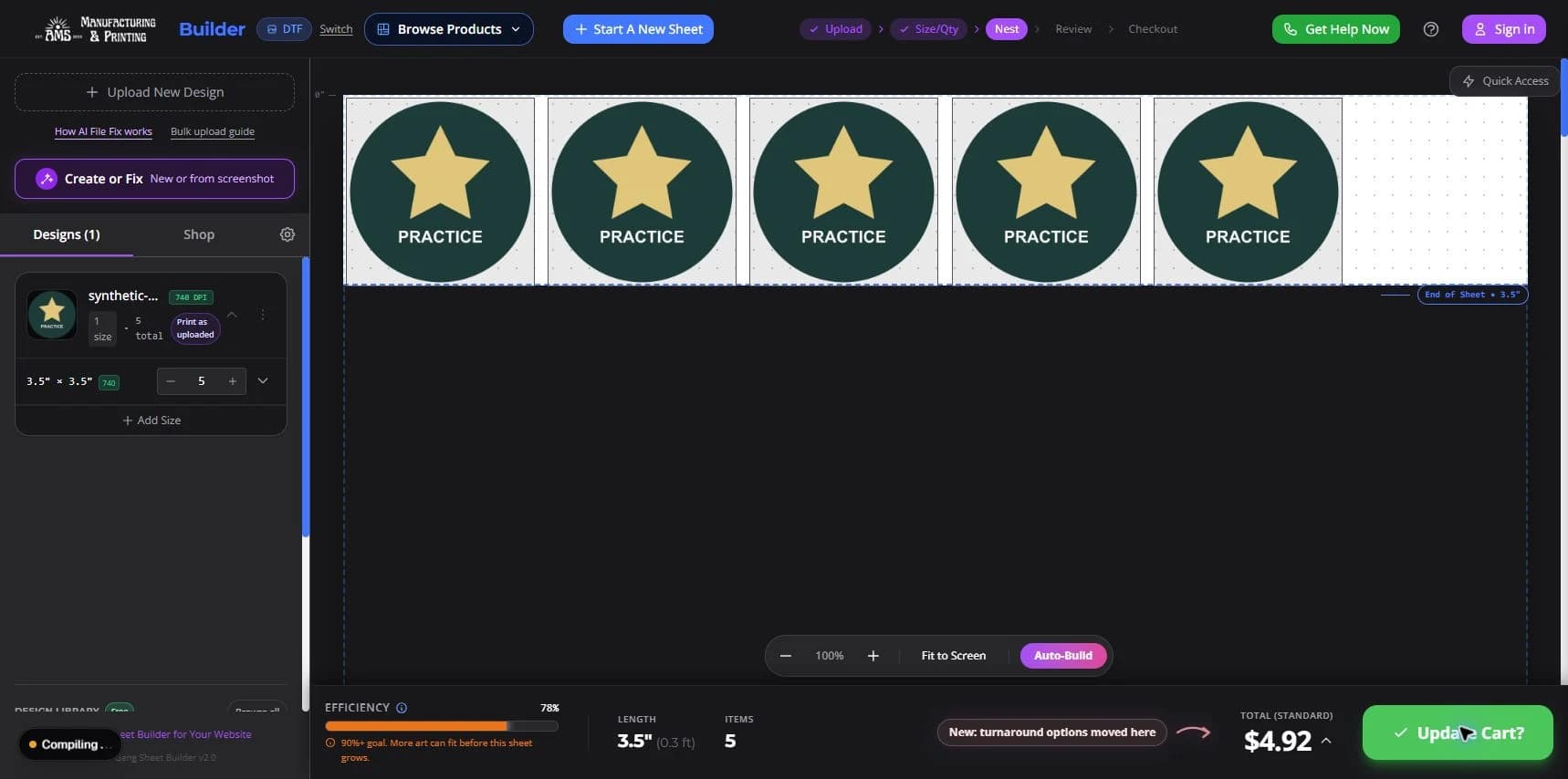Image resolution: width=1568 pixels, height=779 pixels.
Task: Open Bulk upload guide link
Action: pyautogui.click(x=213, y=131)
